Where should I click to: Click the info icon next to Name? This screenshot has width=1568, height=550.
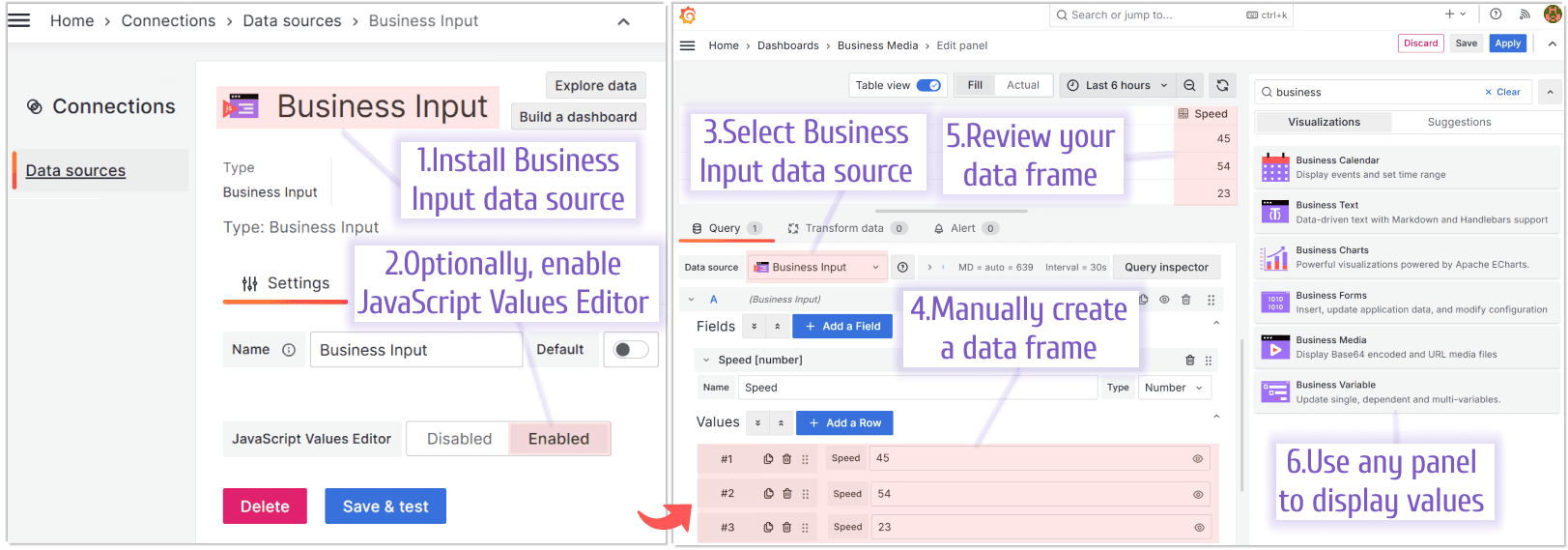(289, 350)
